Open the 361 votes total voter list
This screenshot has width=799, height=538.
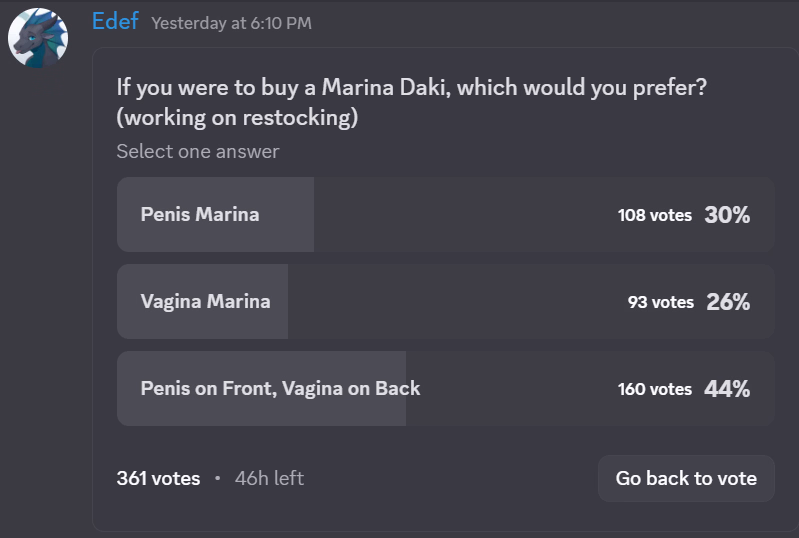(x=158, y=478)
